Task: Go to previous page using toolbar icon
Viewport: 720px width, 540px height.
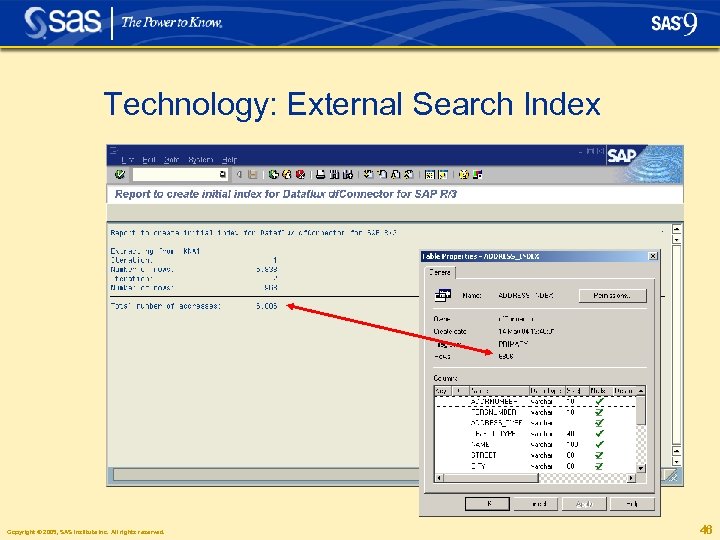Action: [x=382, y=174]
